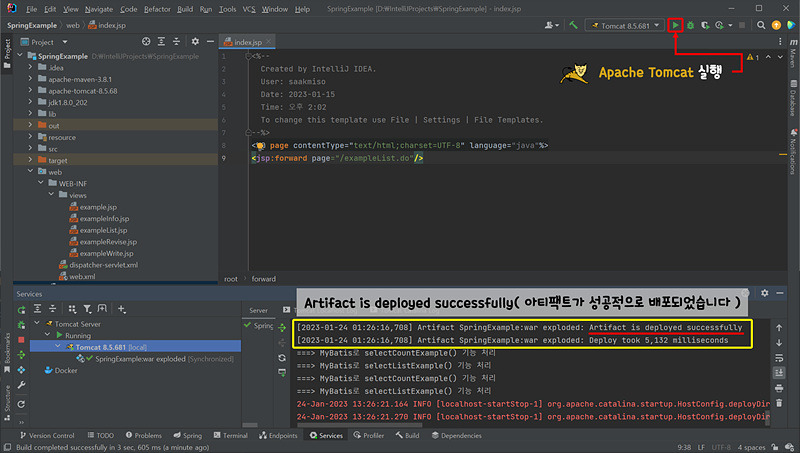Open Project panel gear options
Screen dimensions: 800x453
(195, 42)
